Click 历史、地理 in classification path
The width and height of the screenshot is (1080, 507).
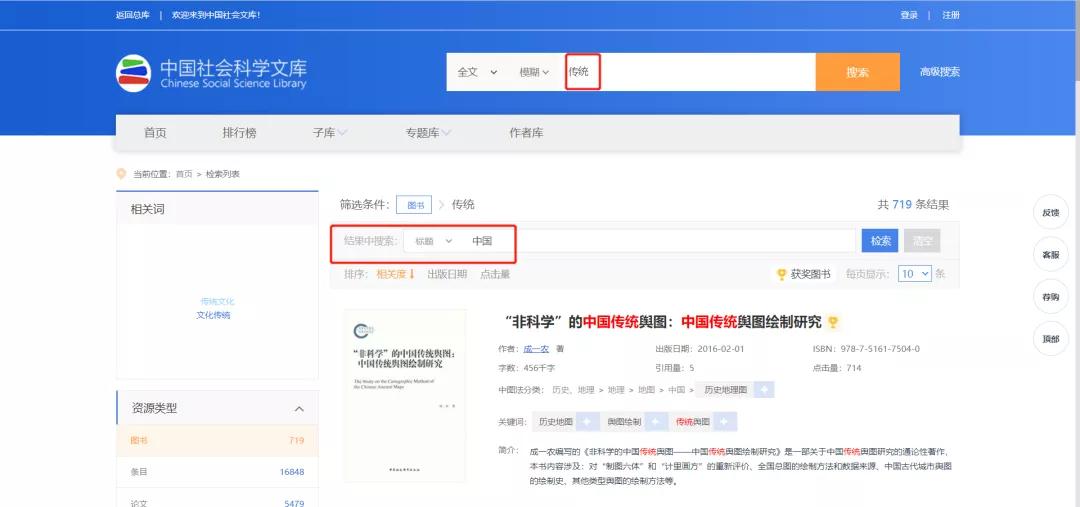(573, 390)
